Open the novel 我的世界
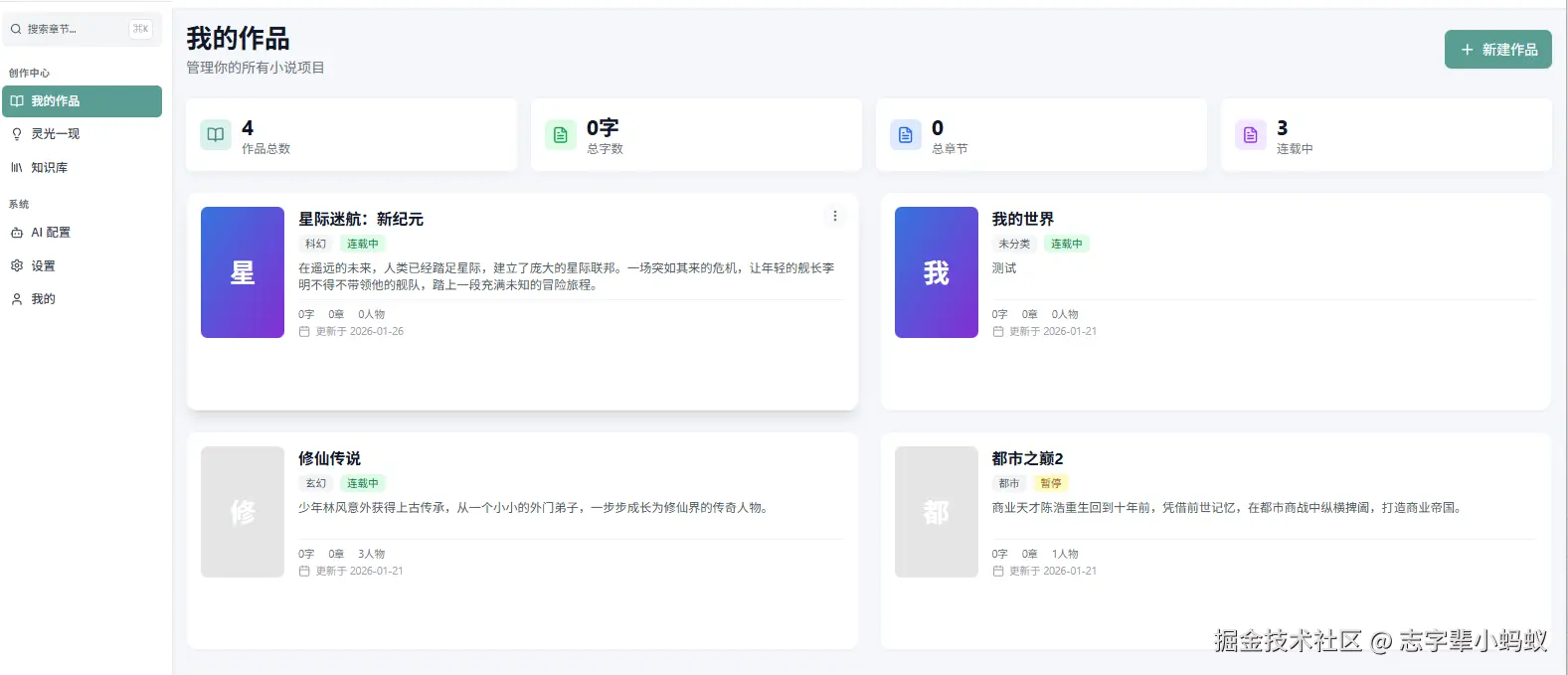 (x=1023, y=220)
